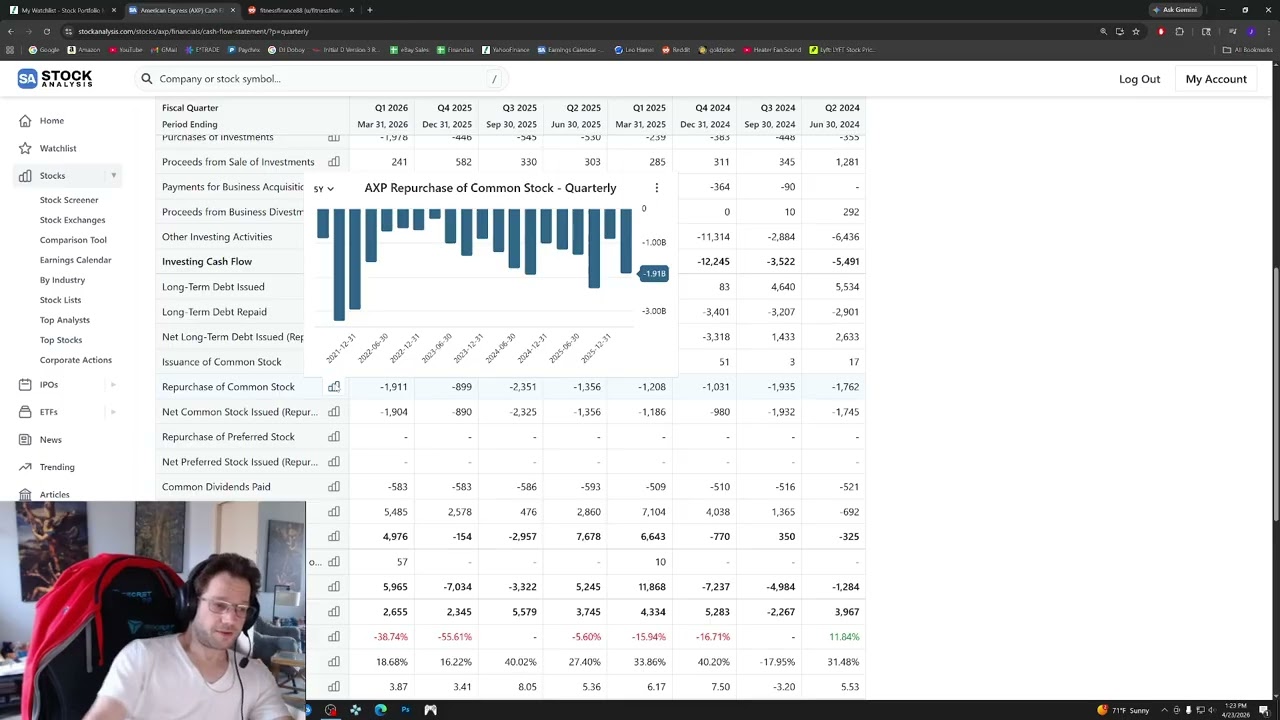The width and height of the screenshot is (1280, 720).
Task: Open Photoshop from the taskbar
Action: pyautogui.click(x=405, y=710)
